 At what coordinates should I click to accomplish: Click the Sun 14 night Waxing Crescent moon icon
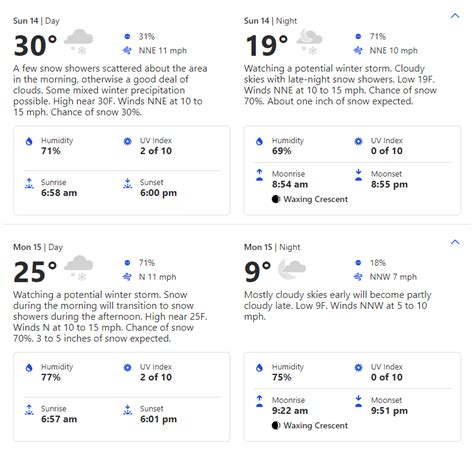(276, 199)
